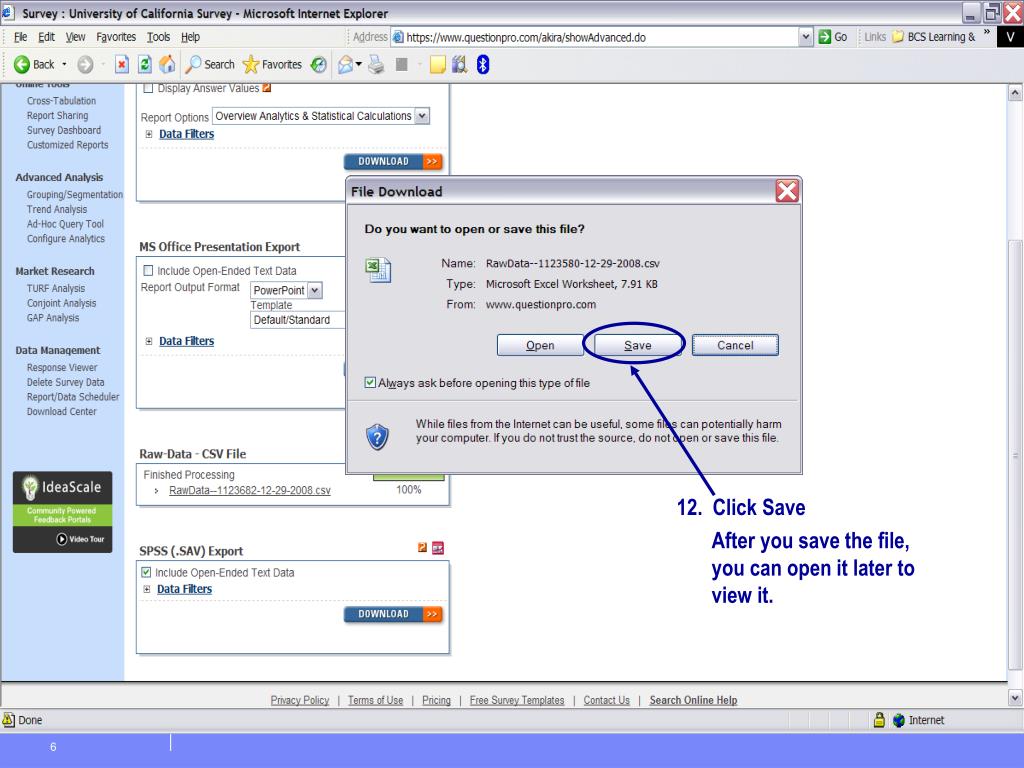Screen dimensions: 1024x768
Task: Open RawData--1123682-12-29-2008.csv link
Action: 249,490
